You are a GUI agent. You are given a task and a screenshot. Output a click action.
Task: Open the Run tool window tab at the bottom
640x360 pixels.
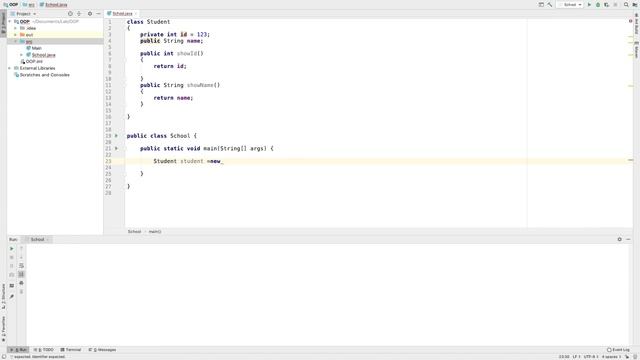click(x=19, y=350)
